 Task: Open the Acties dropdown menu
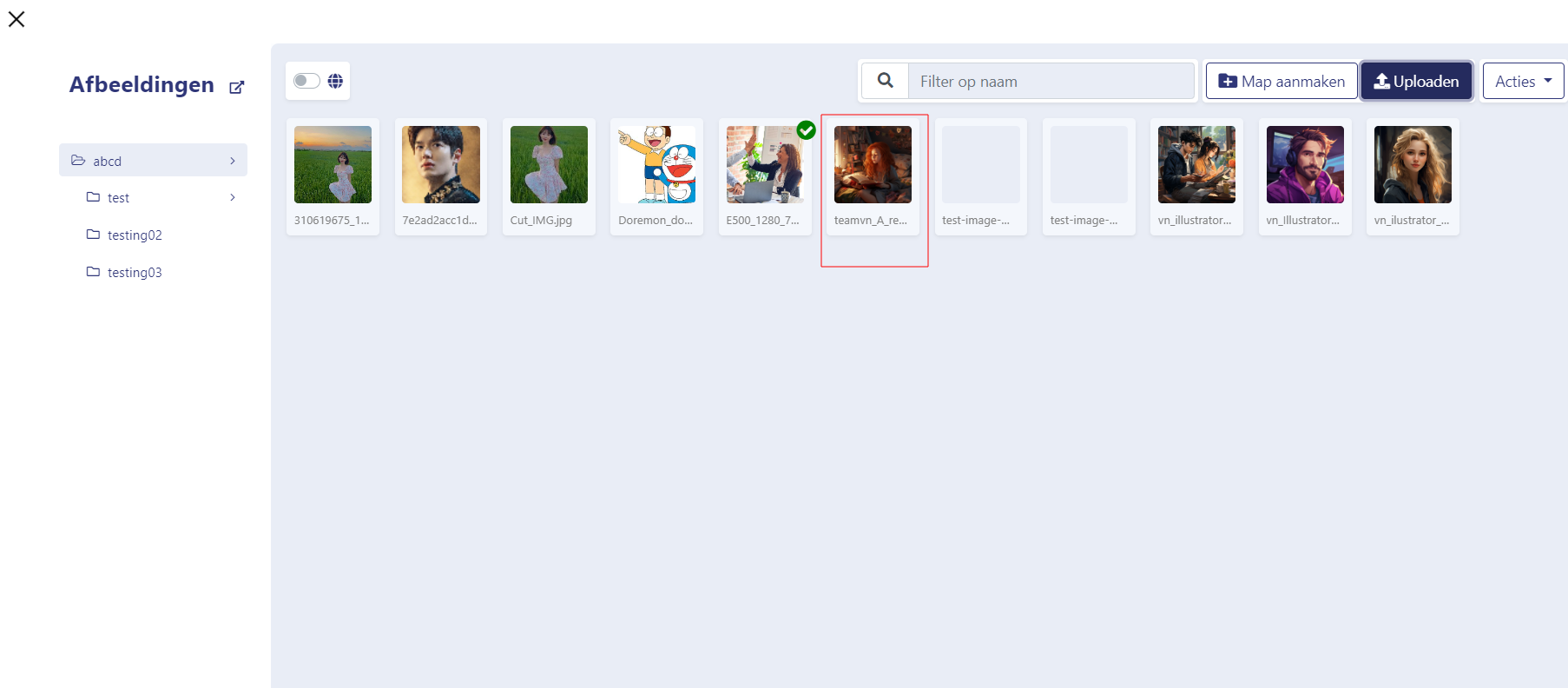[x=1522, y=81]
